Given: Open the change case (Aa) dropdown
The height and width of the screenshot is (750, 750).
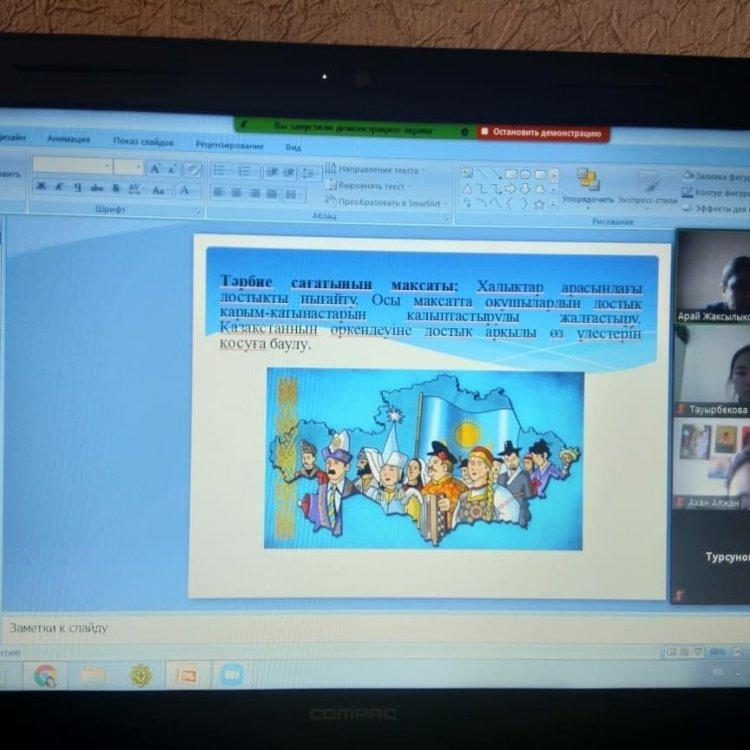Looking at the screenshot, I should pos(159,190).
